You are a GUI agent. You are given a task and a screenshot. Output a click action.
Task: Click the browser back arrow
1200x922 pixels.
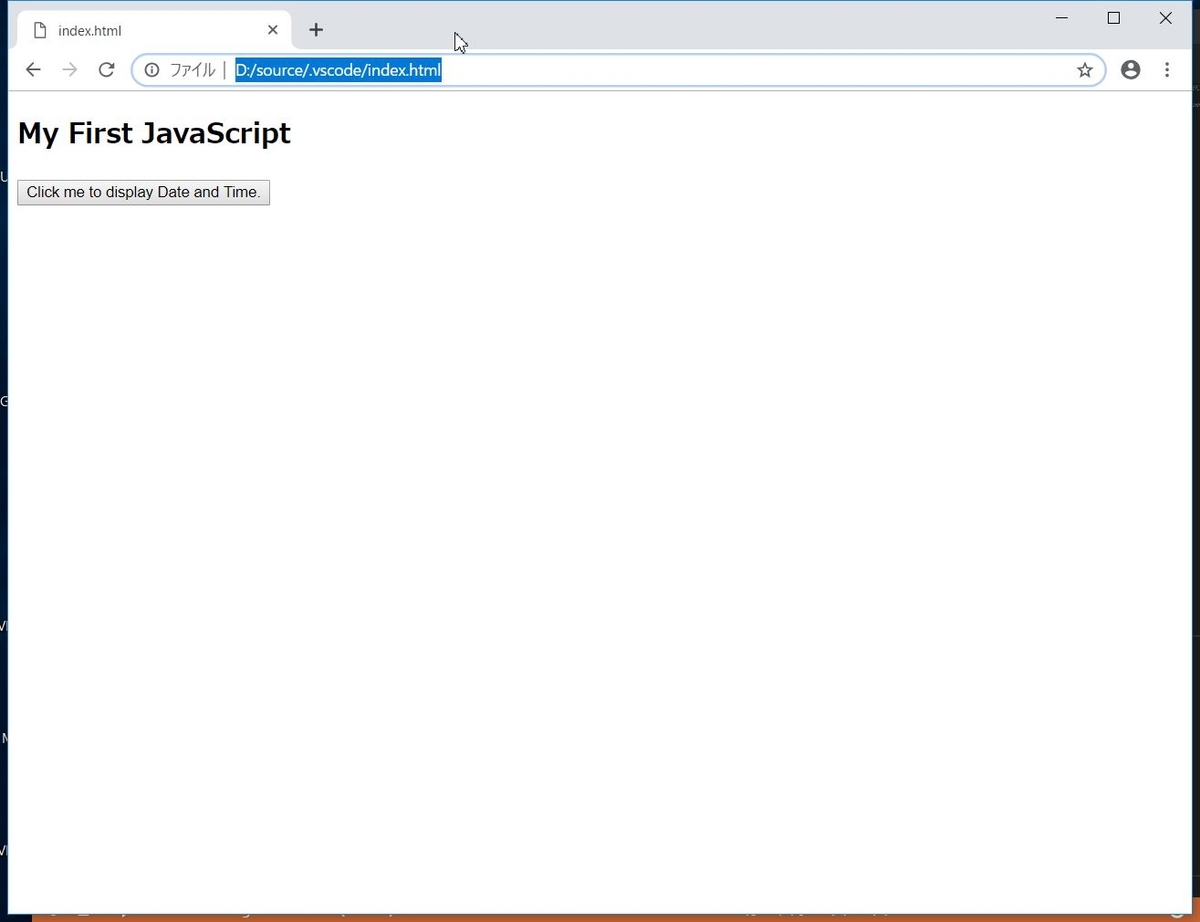tap(33, 70)
